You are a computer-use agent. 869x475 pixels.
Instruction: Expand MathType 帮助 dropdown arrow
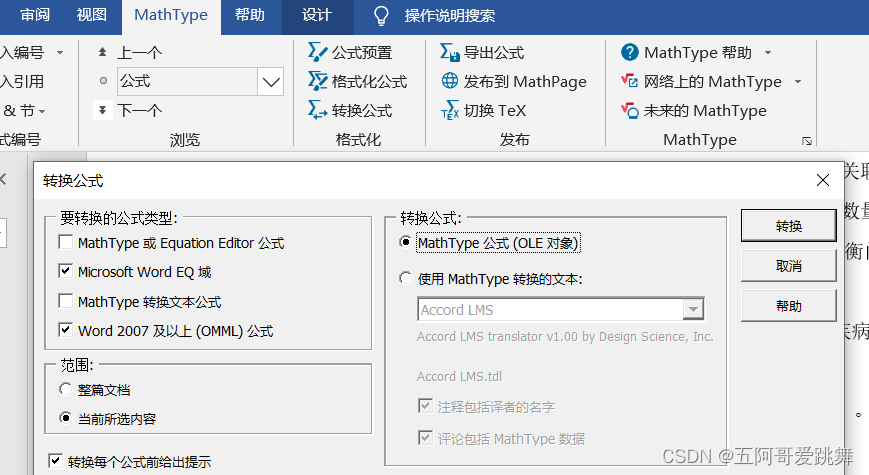pos(768,53)
